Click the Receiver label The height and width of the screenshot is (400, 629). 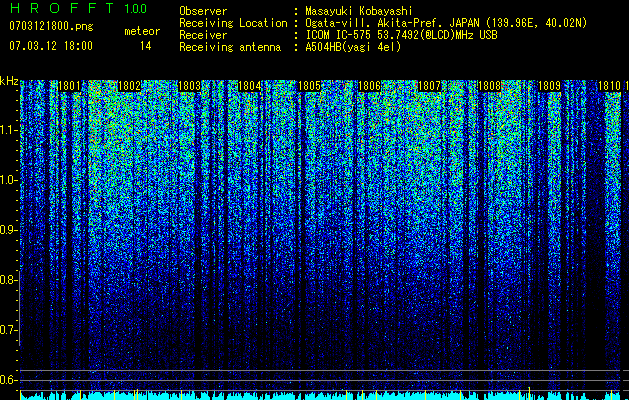pyautogui.click(x=203, y=35)
